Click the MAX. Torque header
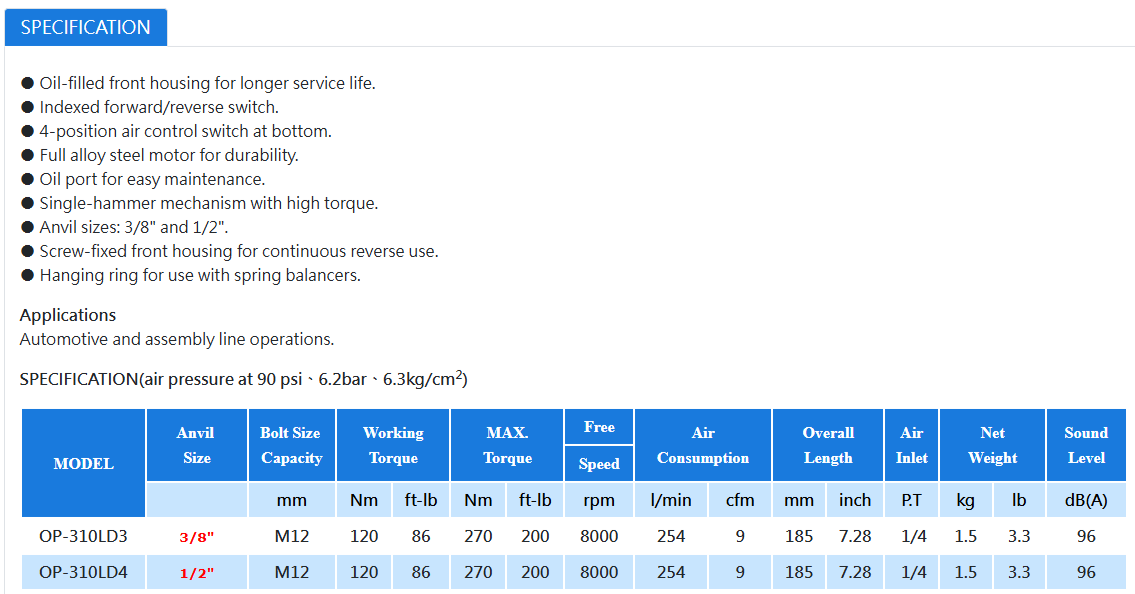The width and height of the screenshot is (1135, 594). click(x=507, y=445)
